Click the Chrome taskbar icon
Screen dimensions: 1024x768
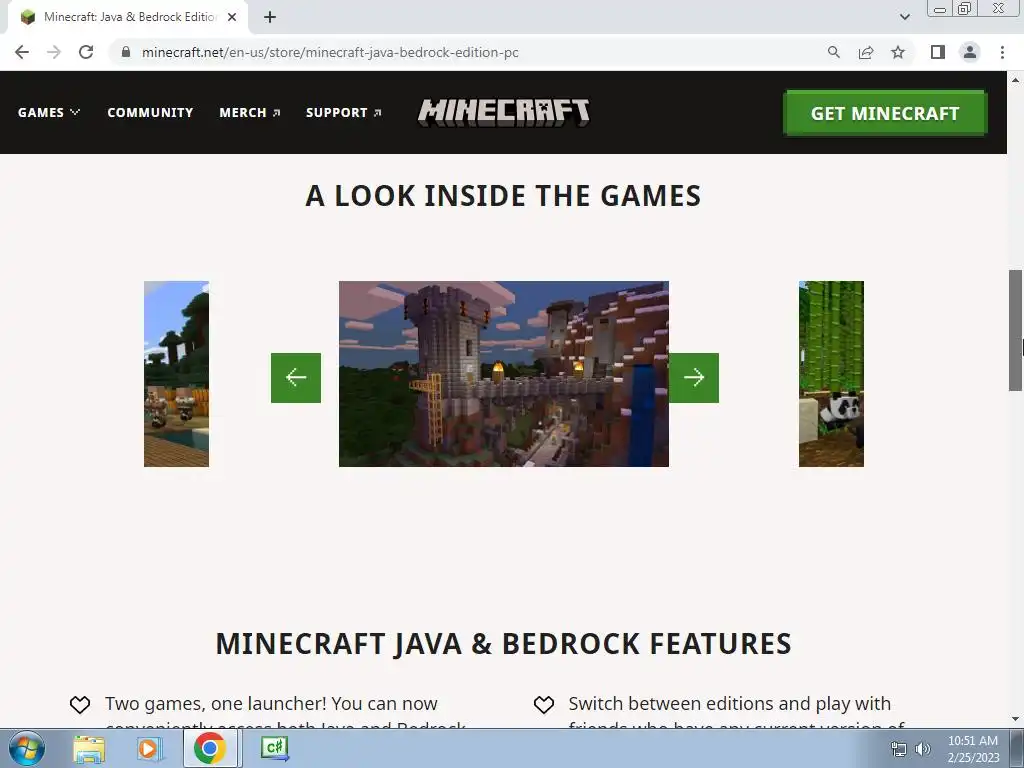tap(210, 748)
